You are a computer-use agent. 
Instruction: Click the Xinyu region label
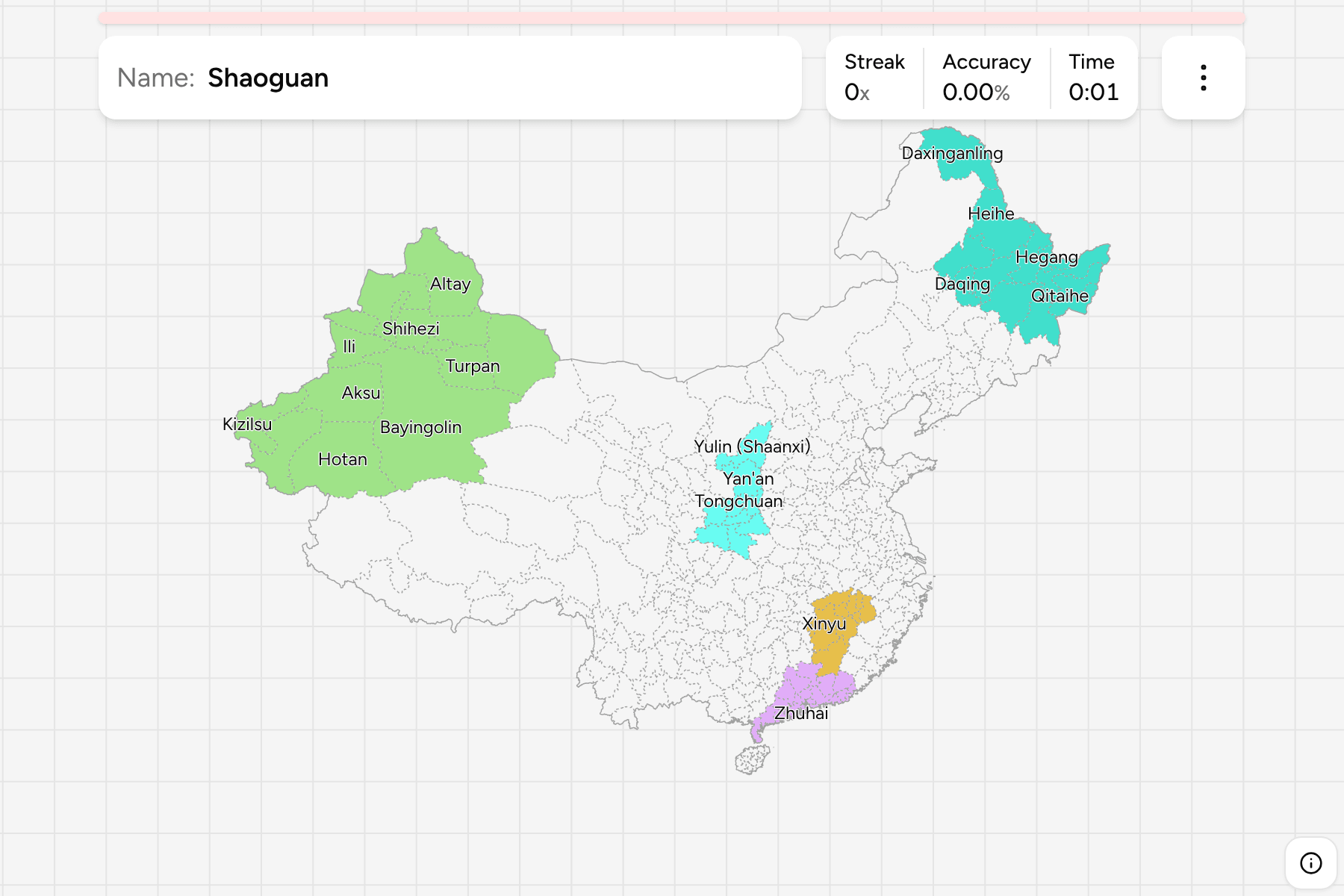pyautogui.click(x=824, y=624)
